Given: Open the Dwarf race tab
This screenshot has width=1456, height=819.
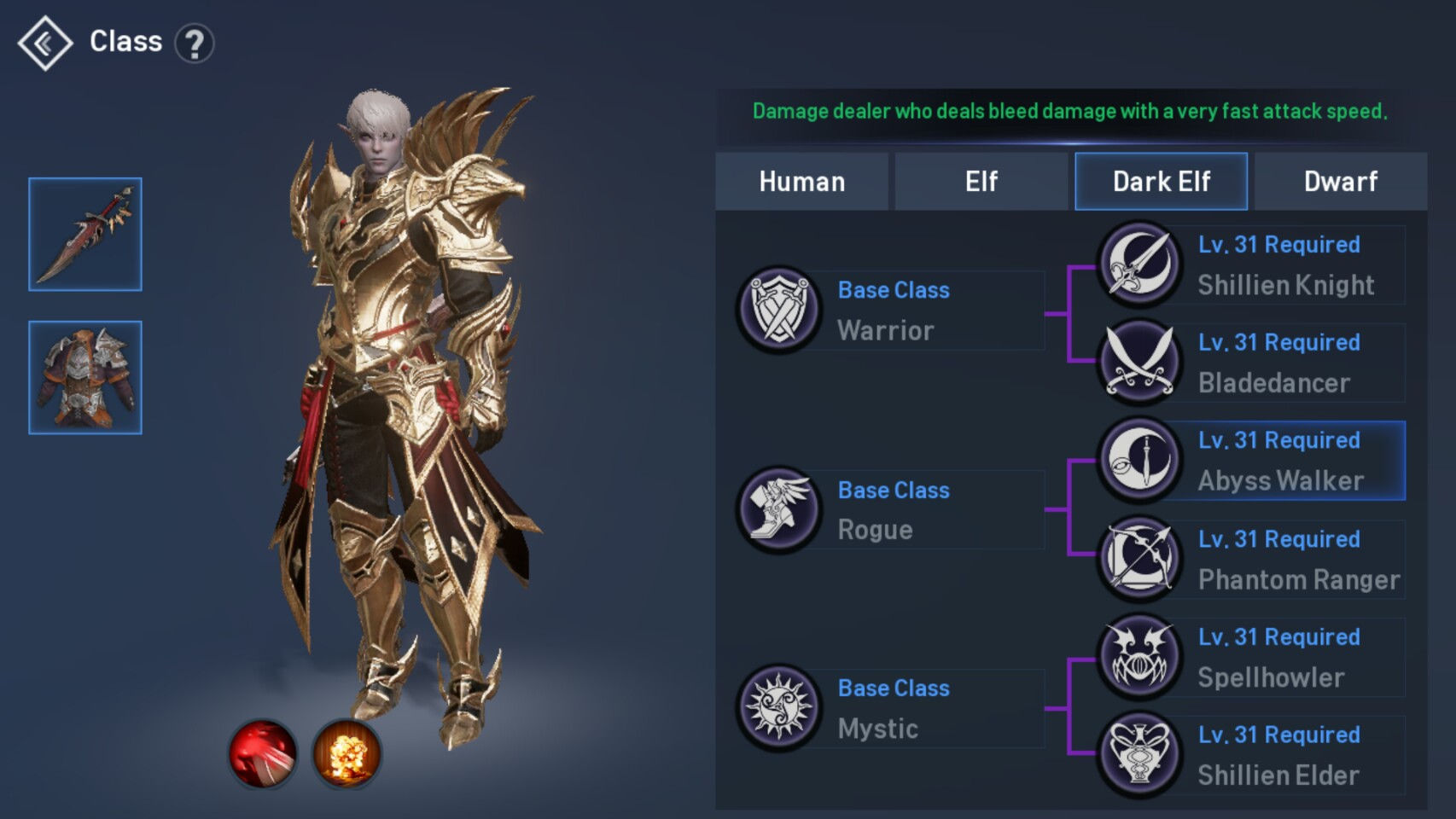Looking at the screenshot, I should (1340, 182).
